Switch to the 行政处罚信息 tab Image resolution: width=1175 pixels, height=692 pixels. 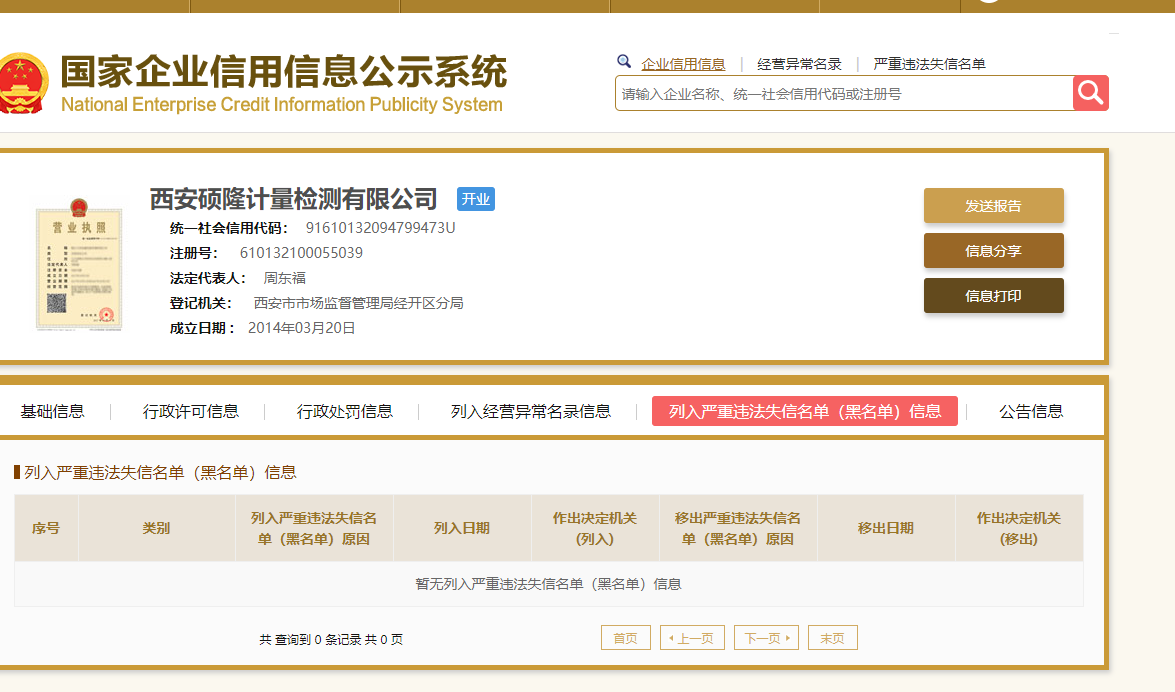[345, 412]
